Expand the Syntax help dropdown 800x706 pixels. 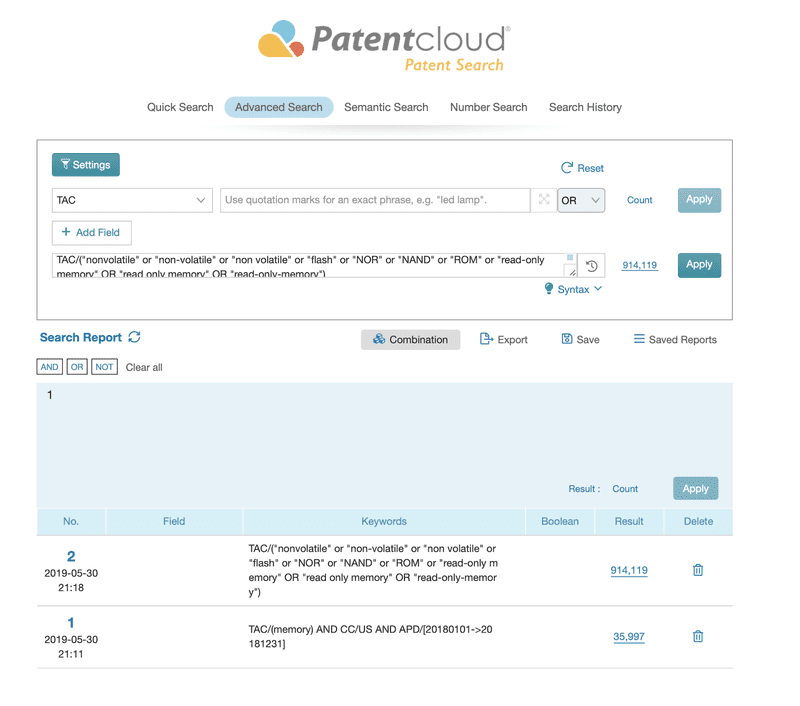[x=573, y=289]
